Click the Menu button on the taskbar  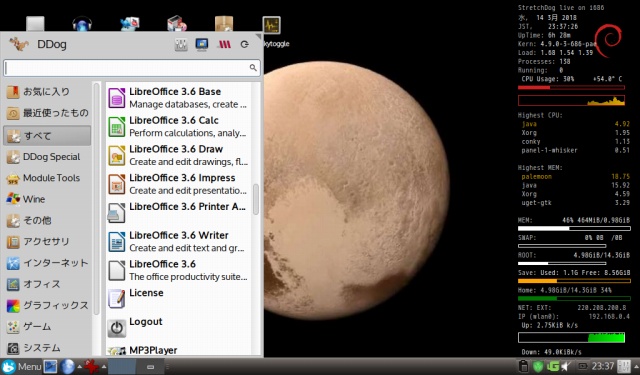click(21, 366)
